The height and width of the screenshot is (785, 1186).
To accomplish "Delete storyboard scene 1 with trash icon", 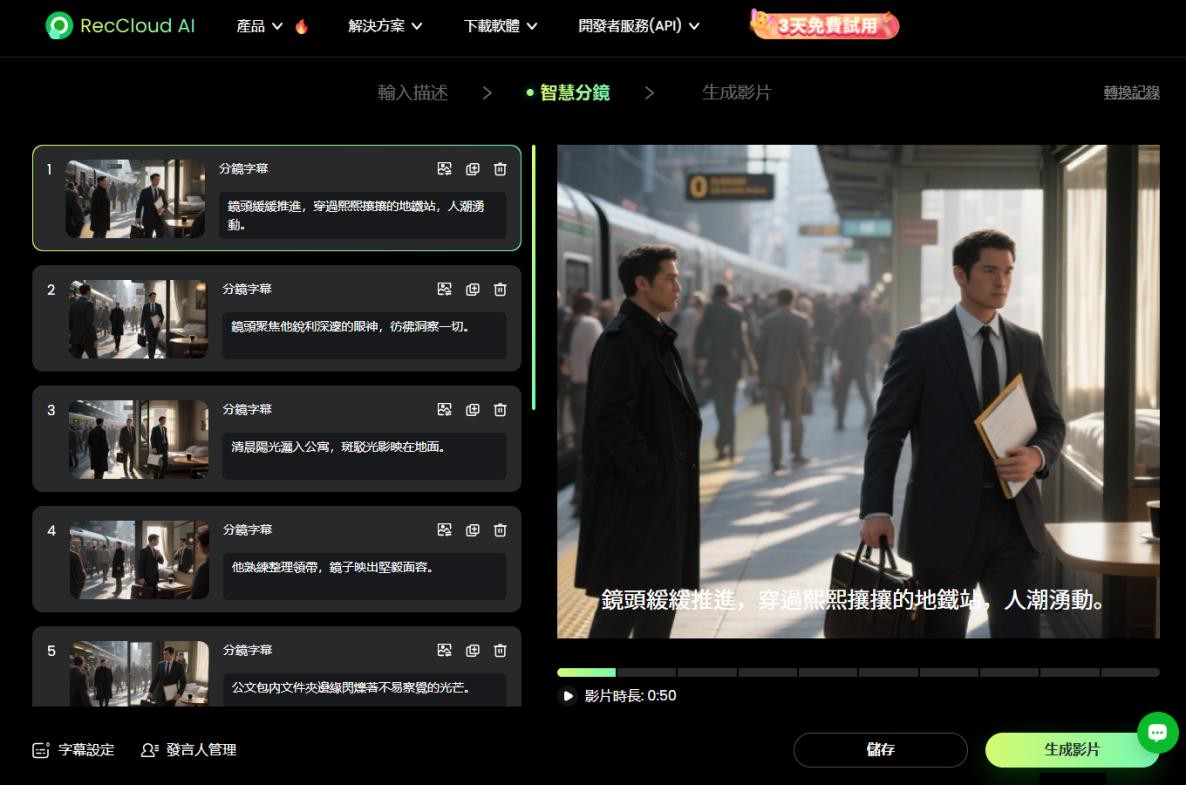I will point(500,169).
